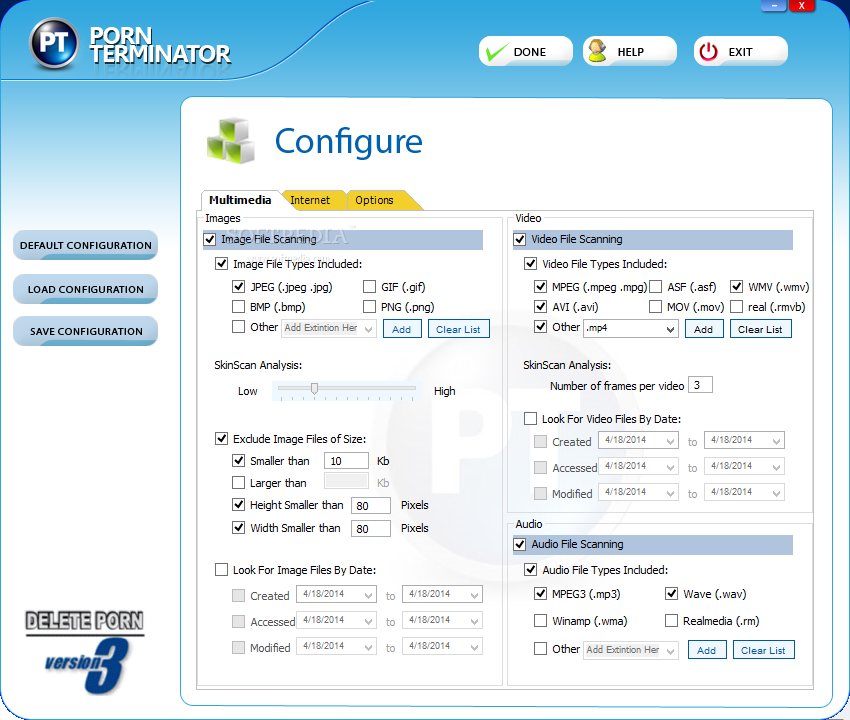Click the PT logo icon
The height and width of the screenshot is (720, 850).
coord(53,43)
